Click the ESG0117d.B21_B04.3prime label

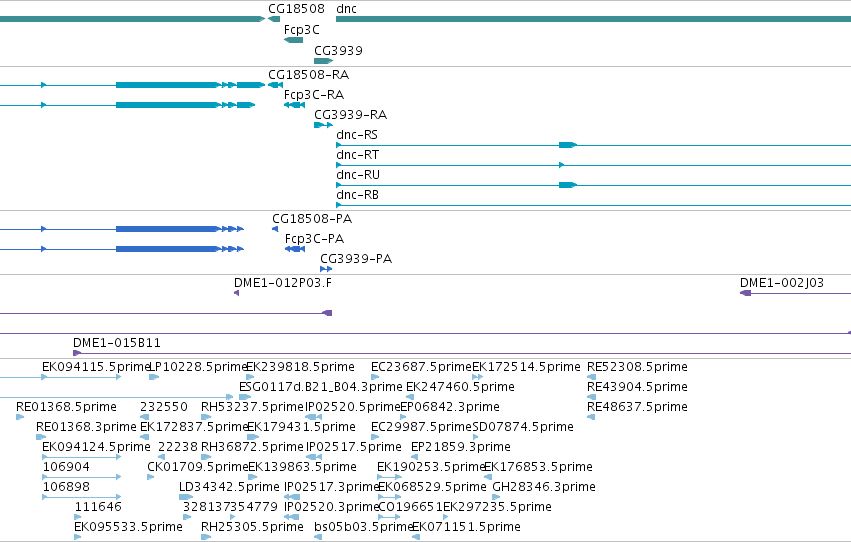(321, 387)
